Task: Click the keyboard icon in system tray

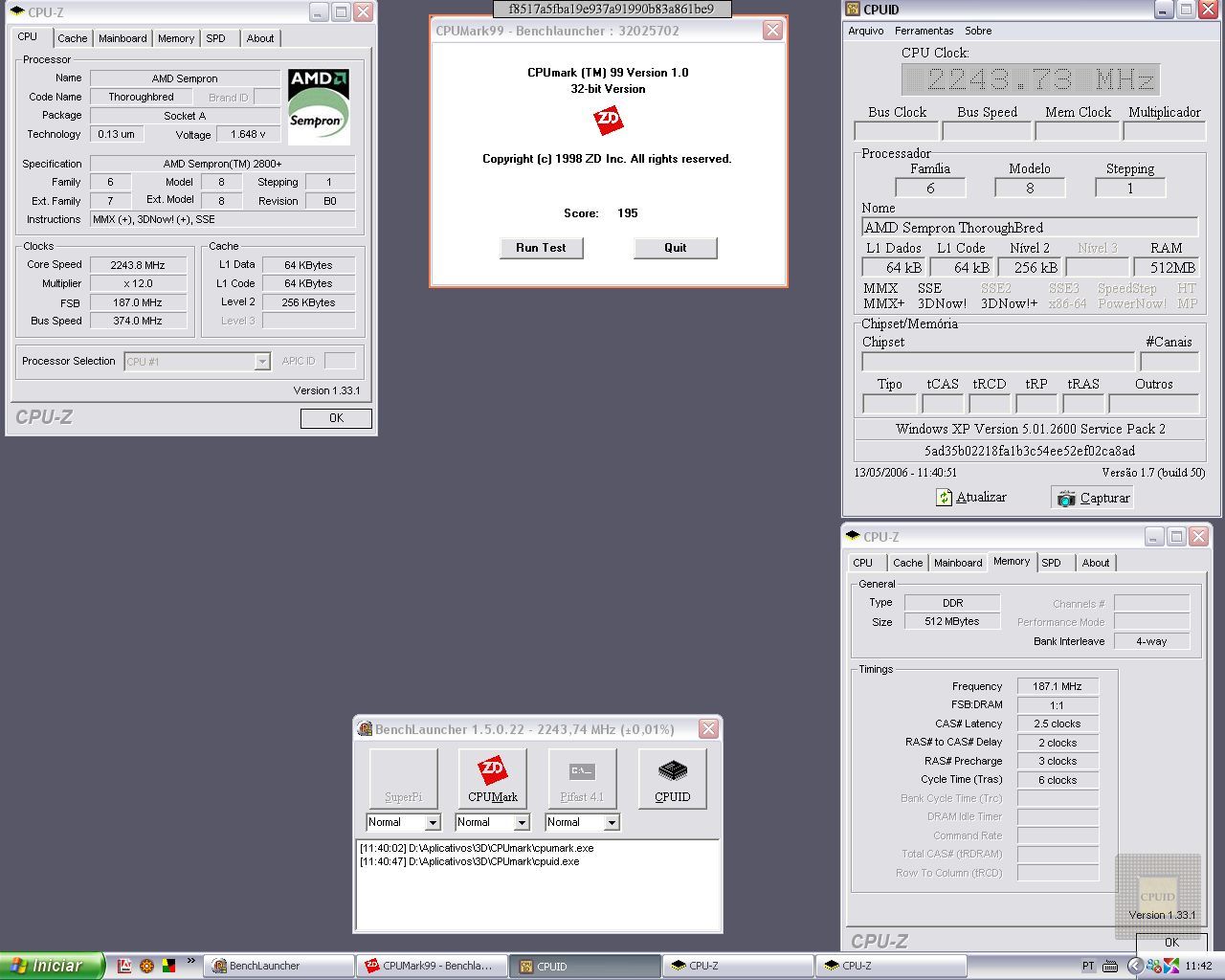Action: [1109, 966]
